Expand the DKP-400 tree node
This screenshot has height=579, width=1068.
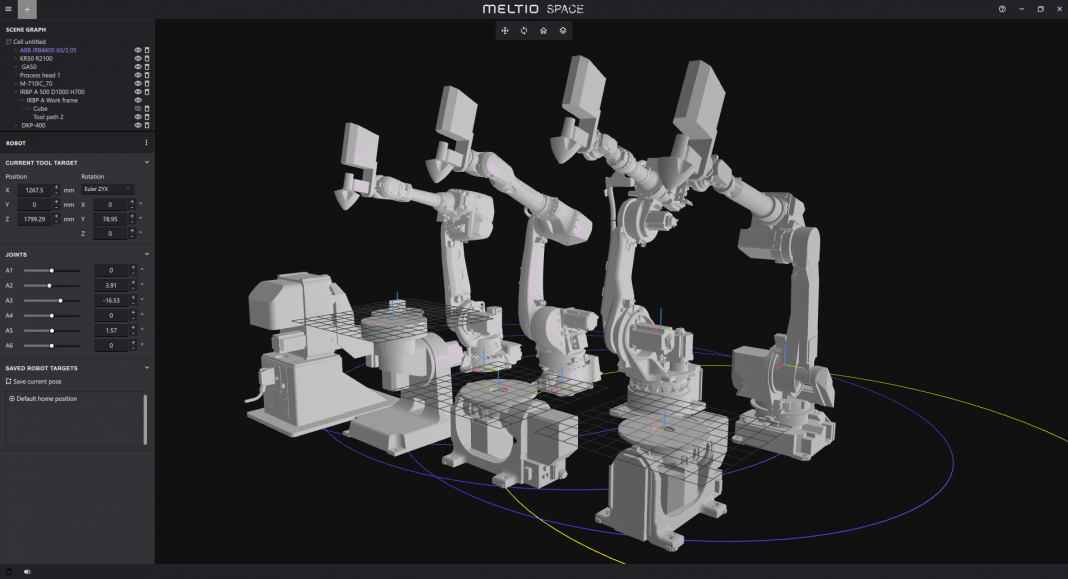point(16,125)
